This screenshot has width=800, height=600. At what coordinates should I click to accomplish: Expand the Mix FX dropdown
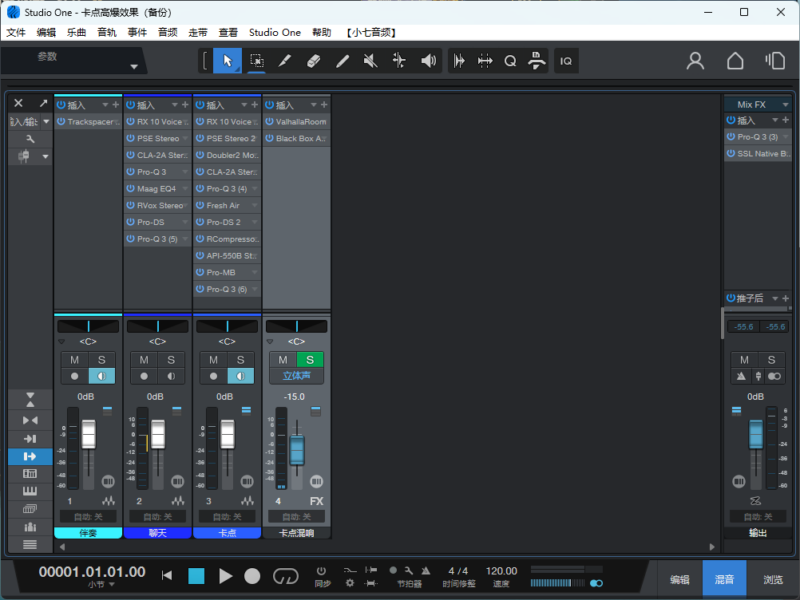785,105
